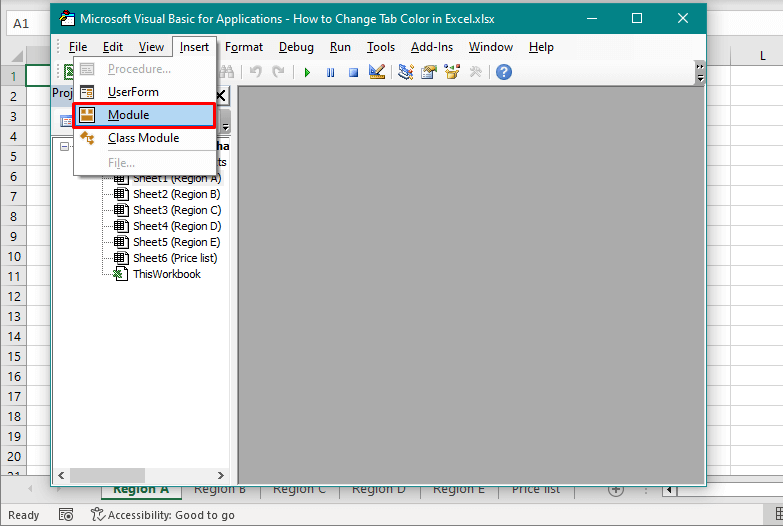Open the Object Browser toolbar icon
Screen dimensions: 783x526
(x=452, y=72)
